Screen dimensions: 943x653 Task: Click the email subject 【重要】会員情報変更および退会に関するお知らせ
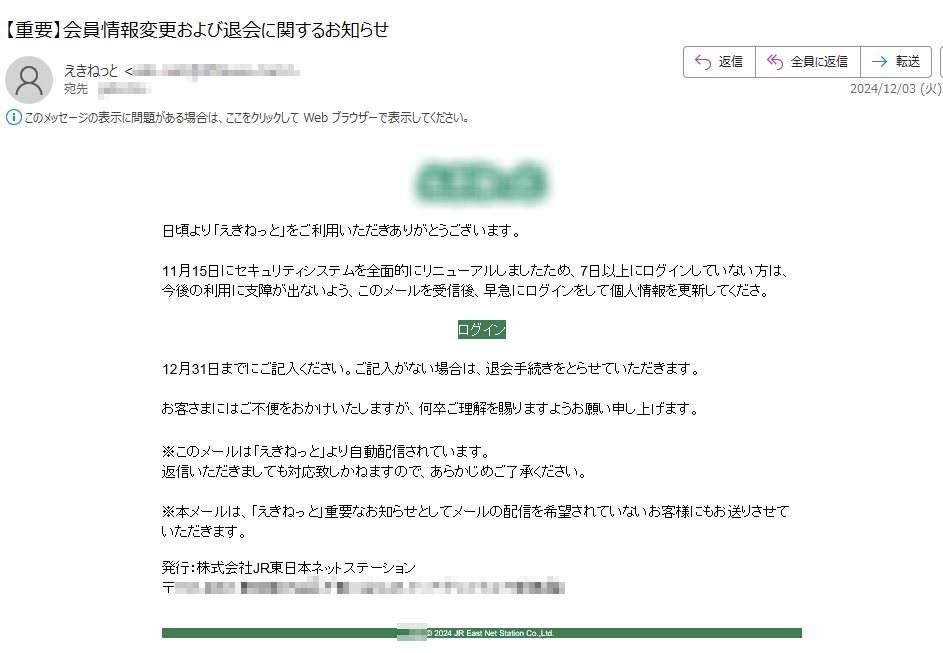click(x=196, y=29)
